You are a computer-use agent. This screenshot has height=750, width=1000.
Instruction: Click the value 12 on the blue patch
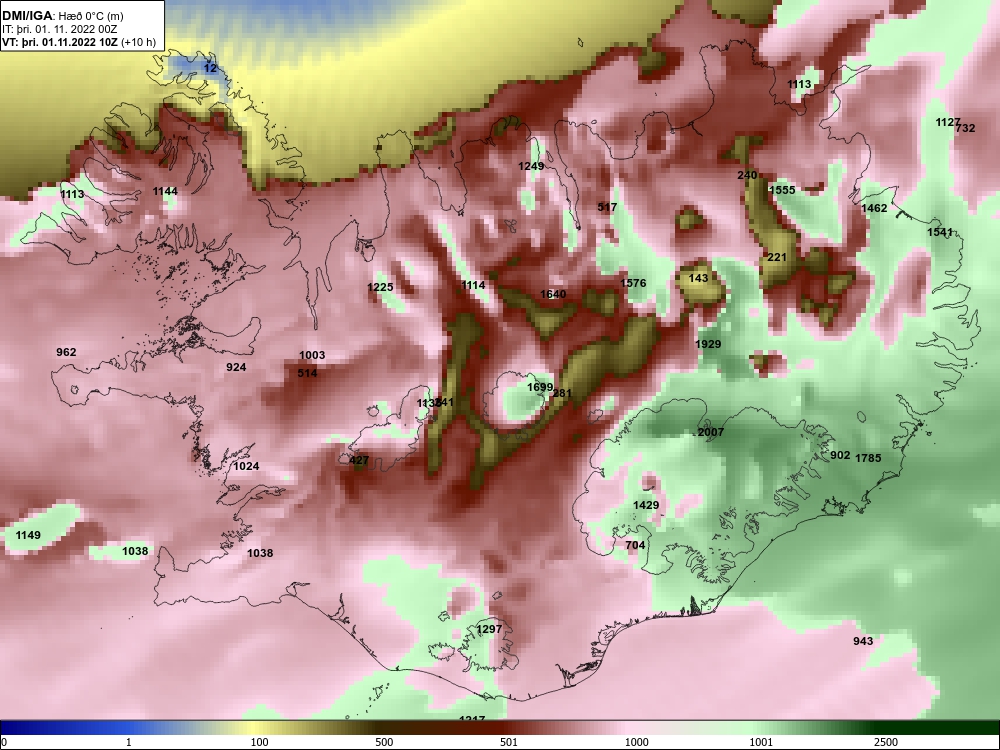pyautogui.click(x=210, y=68)
